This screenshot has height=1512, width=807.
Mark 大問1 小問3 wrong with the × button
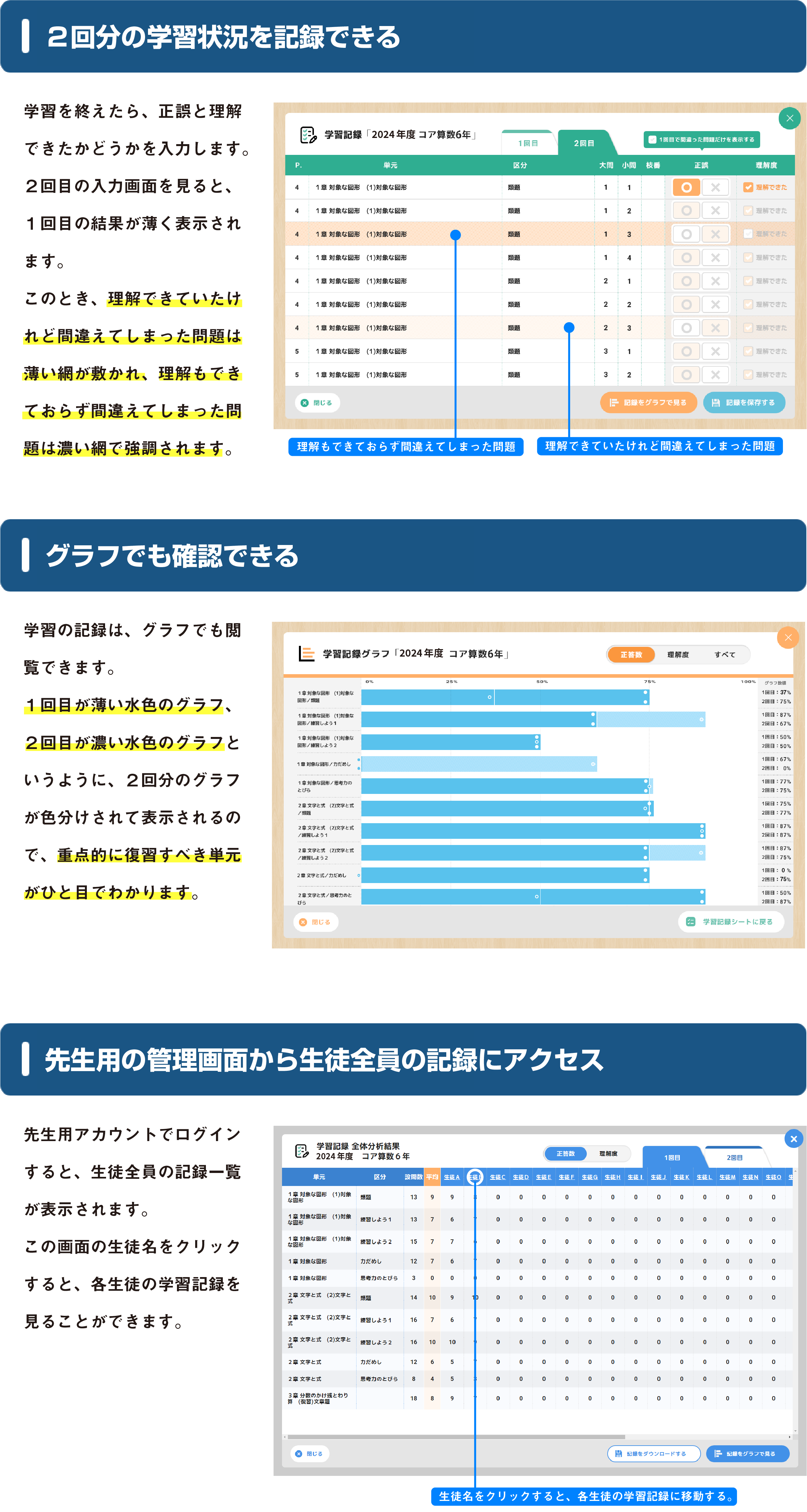coord(716,234)
